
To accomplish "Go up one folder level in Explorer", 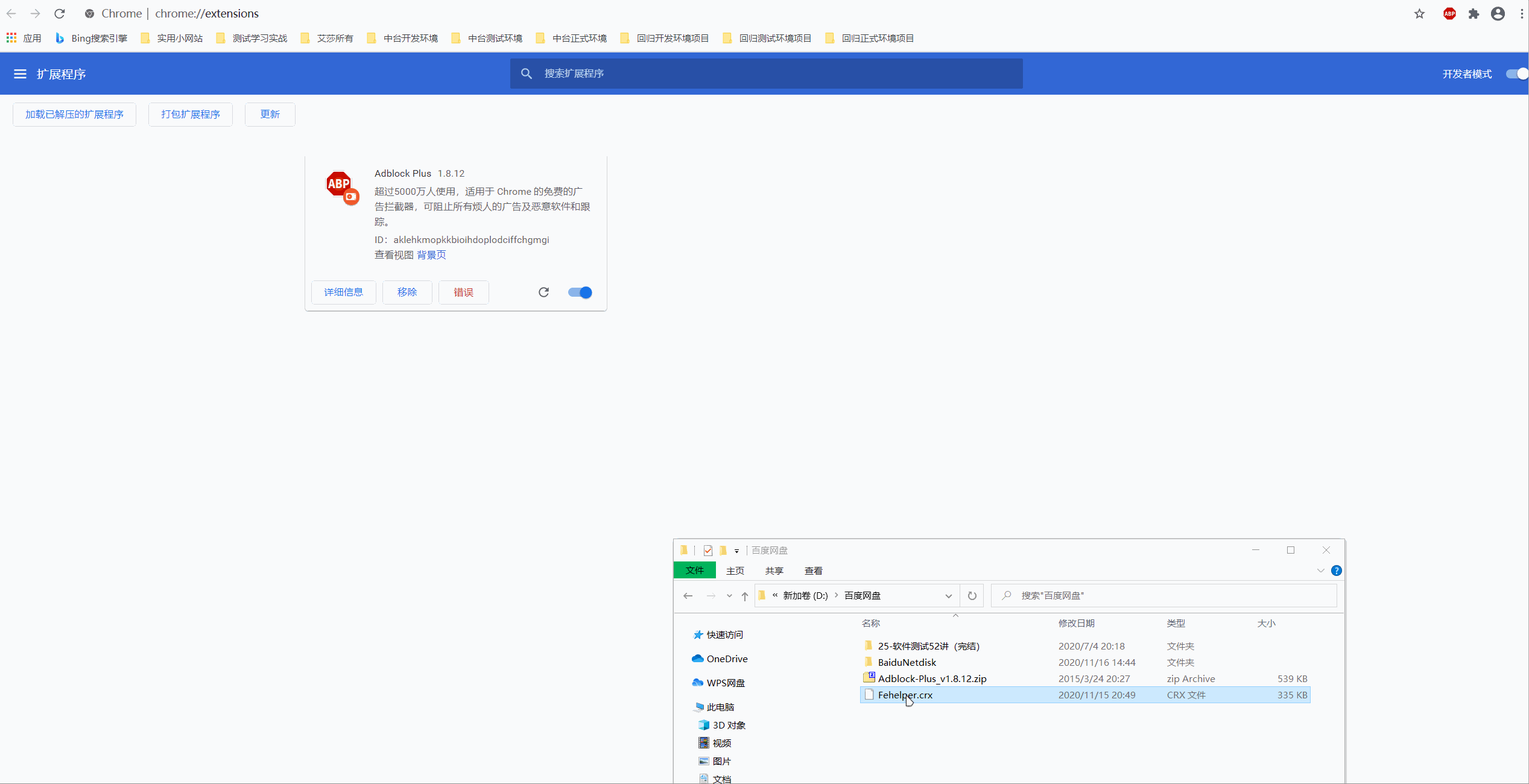I will coord(746,596).
